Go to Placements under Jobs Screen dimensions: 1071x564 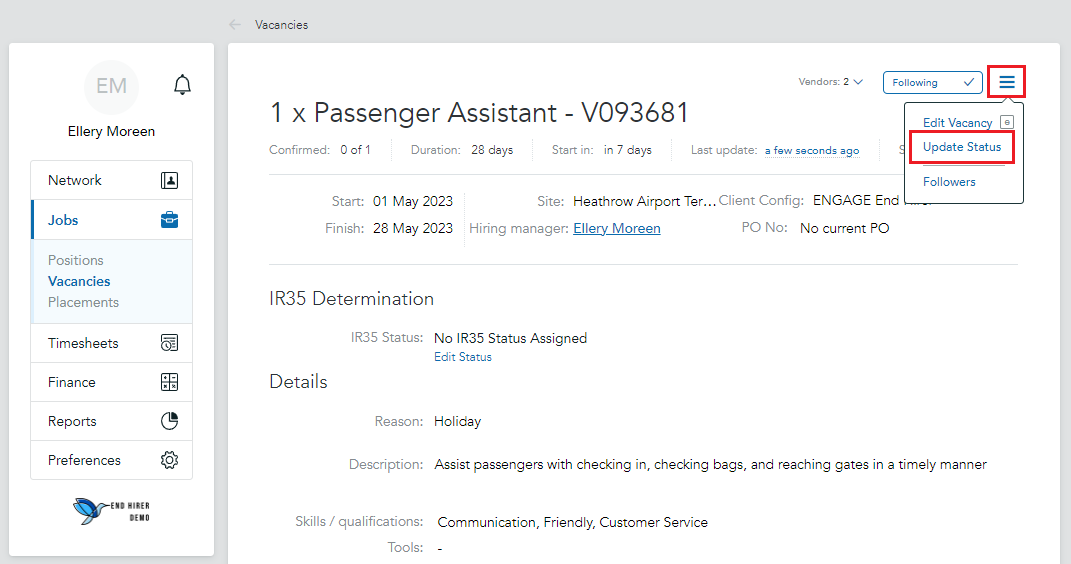[x=83, y=302]
